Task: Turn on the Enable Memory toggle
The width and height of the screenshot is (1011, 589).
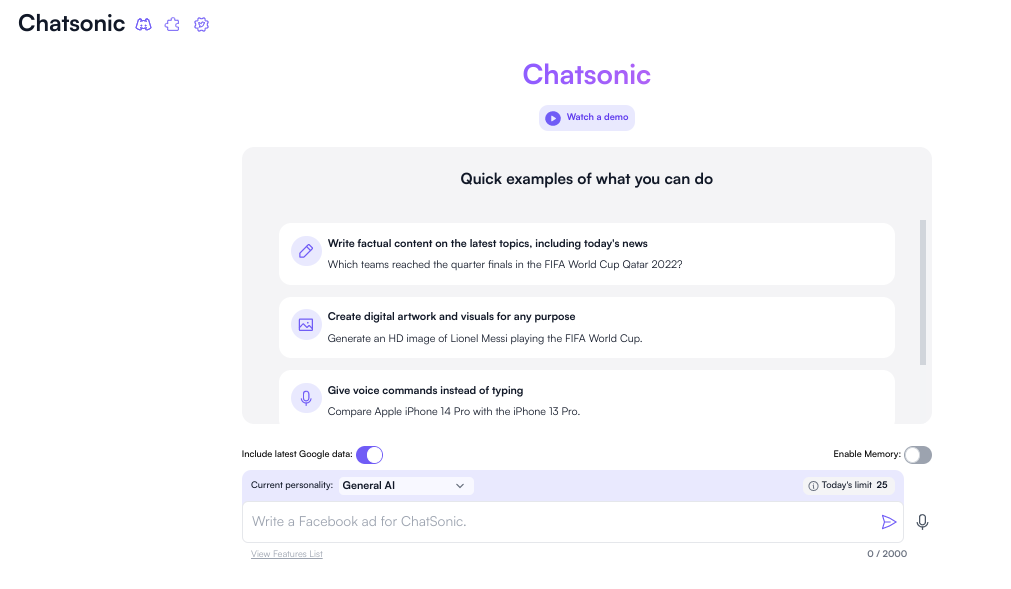Action: tap(917, 455)
